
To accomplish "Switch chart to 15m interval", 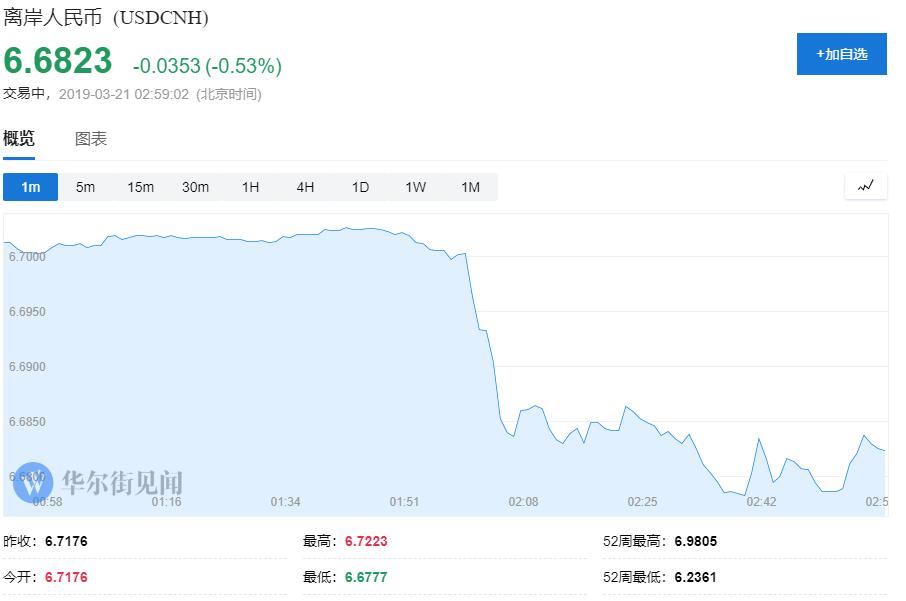I will (x=140, y=187).
